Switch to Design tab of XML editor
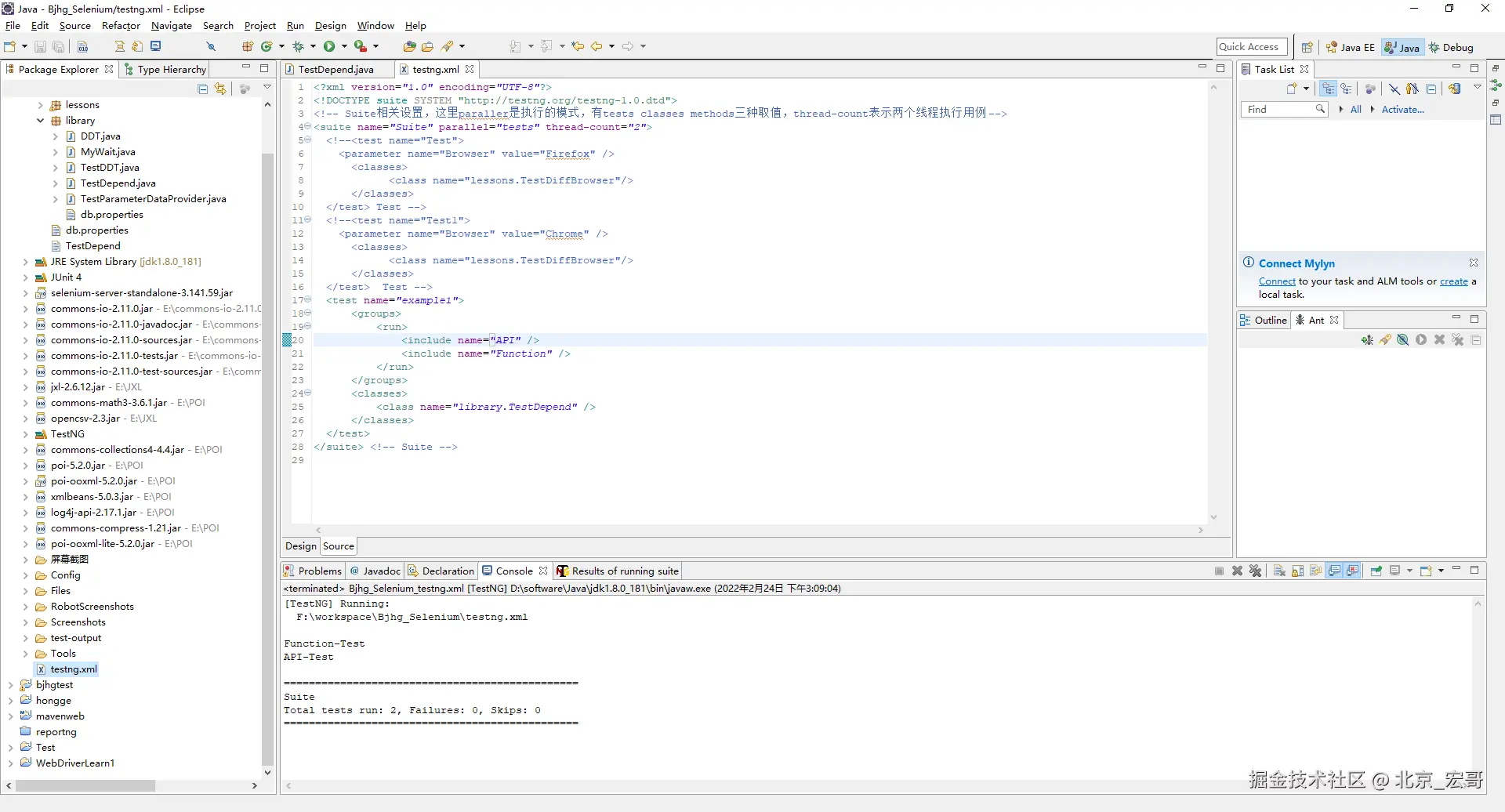Viewport: 1505px width, 812px height. (x=301, y=546)
